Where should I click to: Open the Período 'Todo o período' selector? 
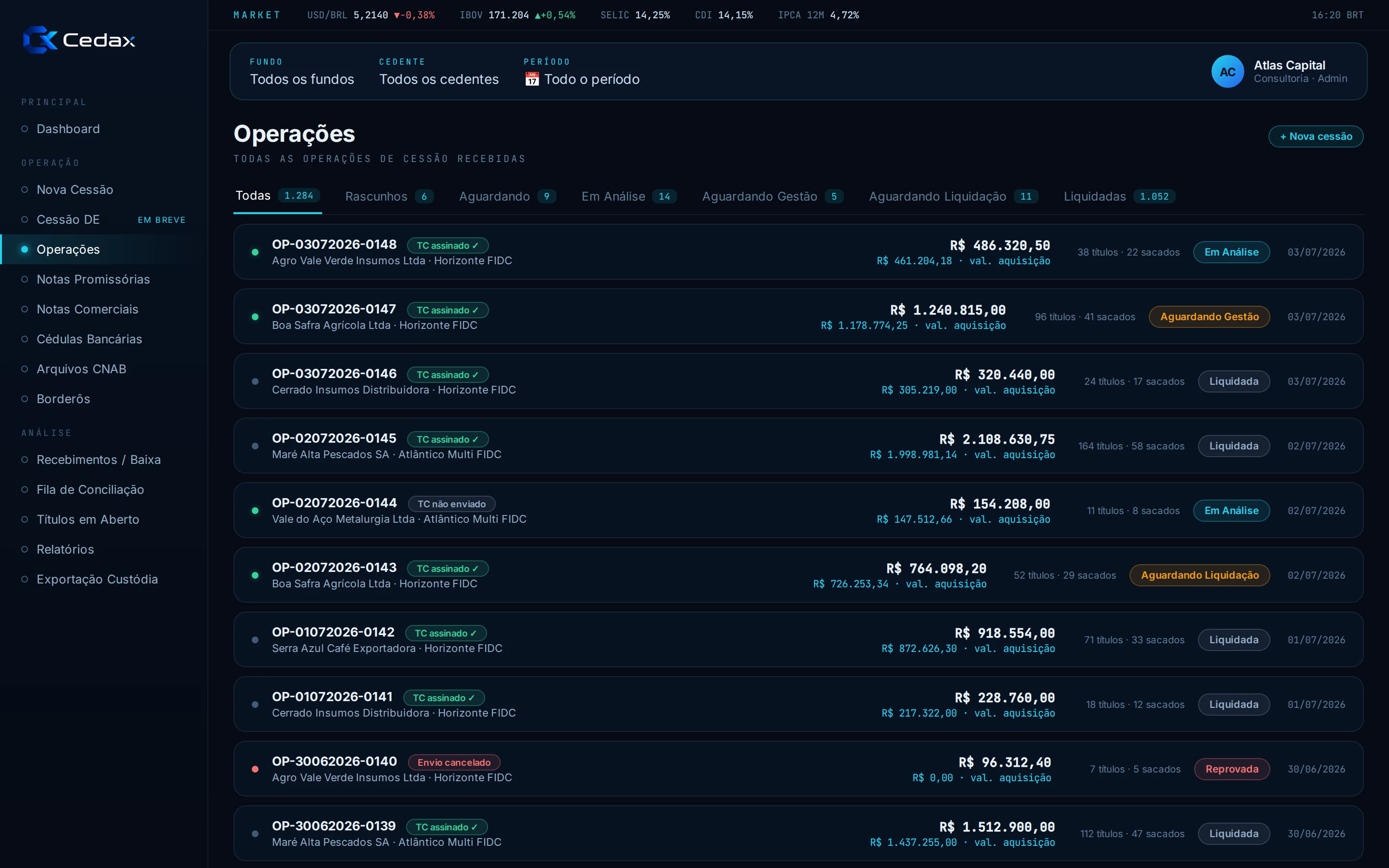click(x=582, y=71)
